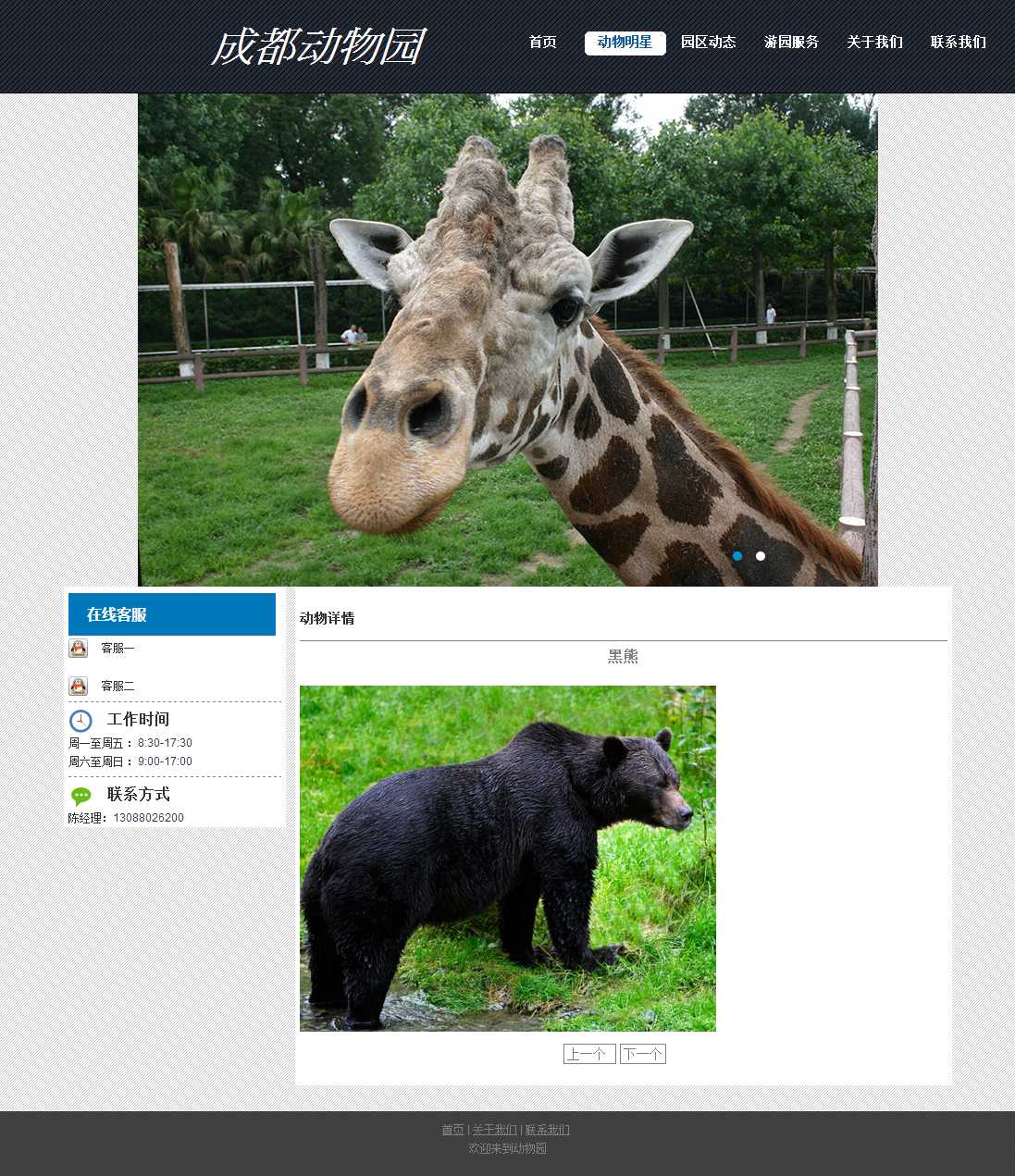Click the clock icon next to 工作时间
This screenshot has height=1176, width=1015.
(x=80, y=721)
